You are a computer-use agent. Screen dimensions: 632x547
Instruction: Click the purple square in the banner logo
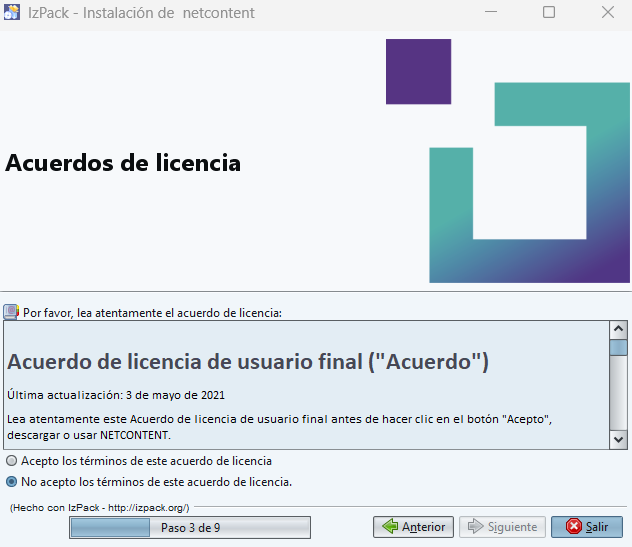[418, 71]
